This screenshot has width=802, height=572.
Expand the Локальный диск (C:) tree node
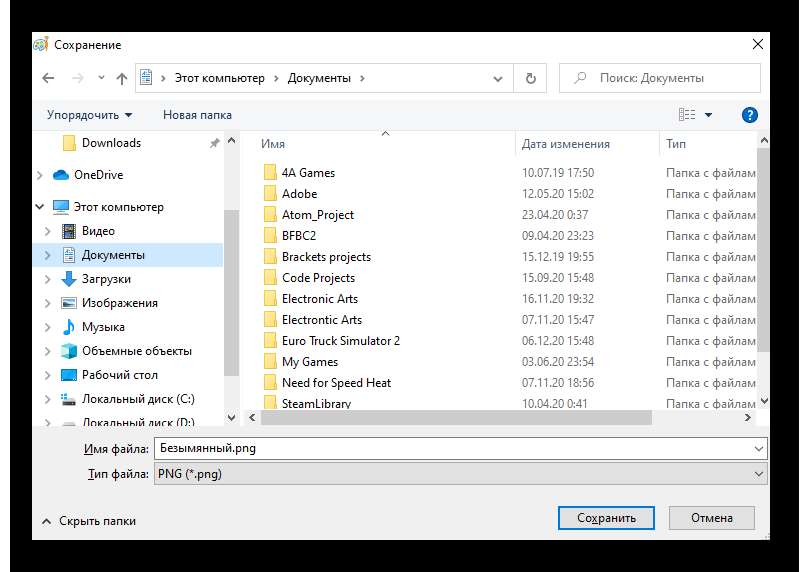47,399
